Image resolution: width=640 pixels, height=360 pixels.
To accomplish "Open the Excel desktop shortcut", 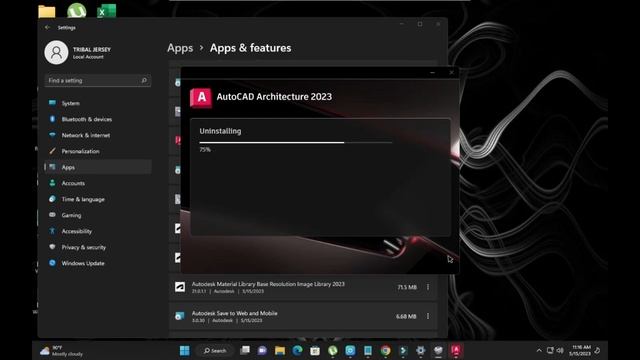I will [x=107, y=11].
